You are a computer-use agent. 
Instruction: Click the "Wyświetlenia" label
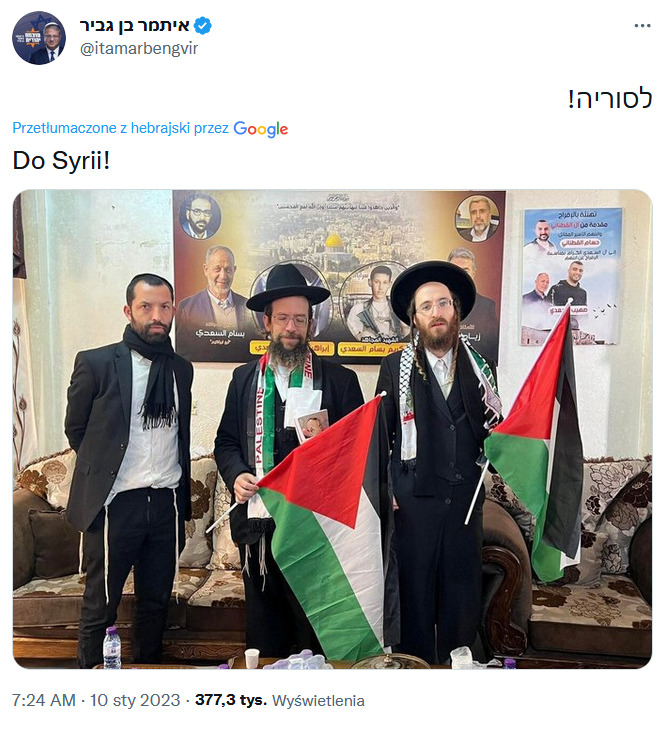[318, 701]
